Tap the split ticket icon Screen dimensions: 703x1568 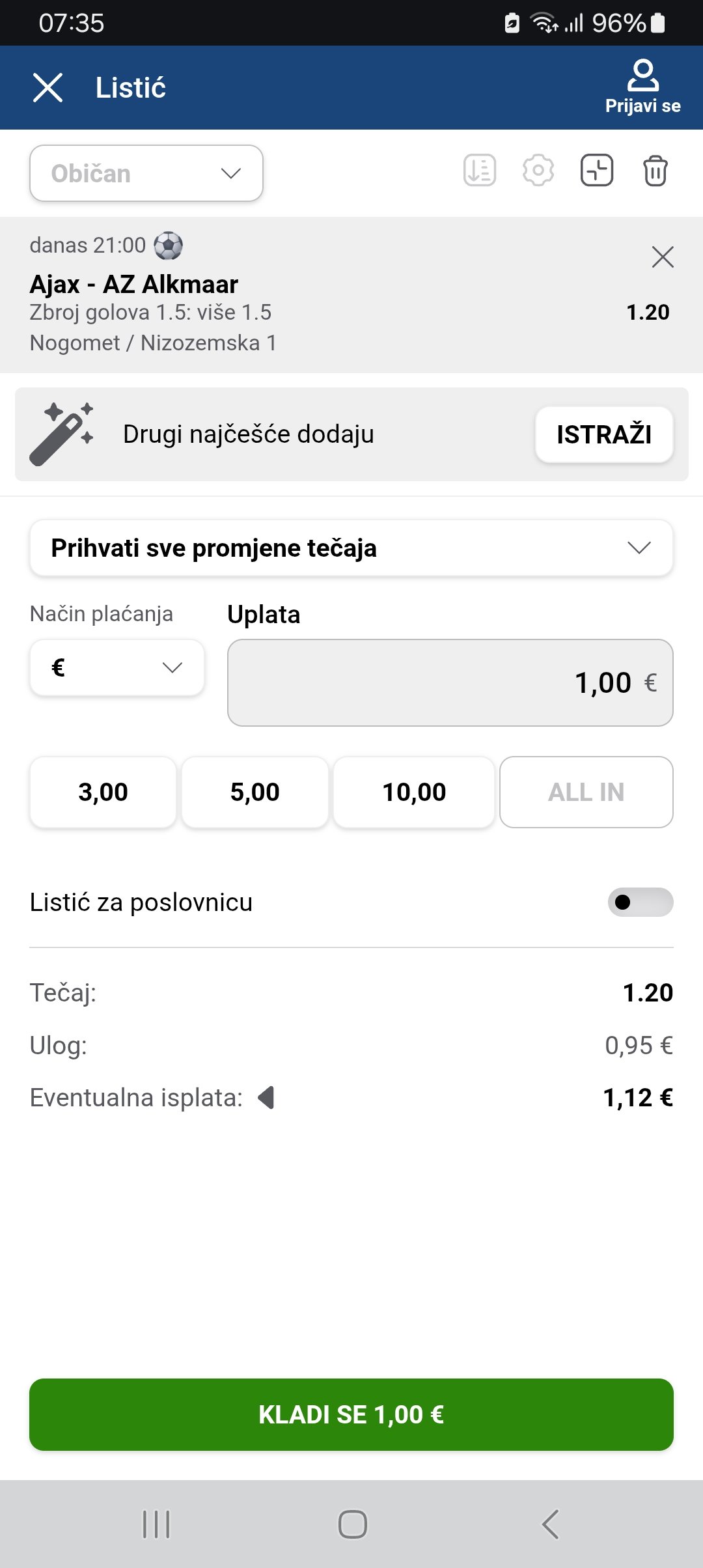coord(597,171)
